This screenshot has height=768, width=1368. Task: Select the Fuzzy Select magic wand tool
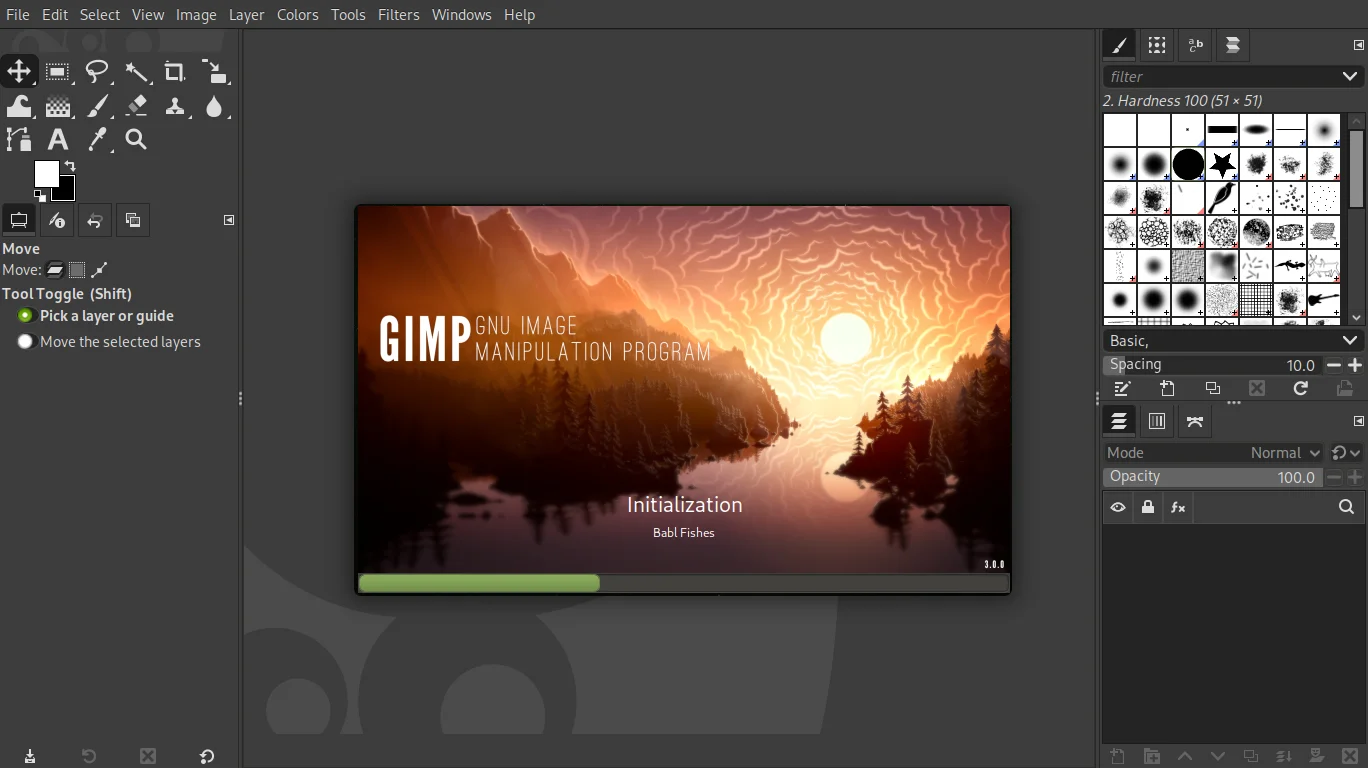(136, 71)
